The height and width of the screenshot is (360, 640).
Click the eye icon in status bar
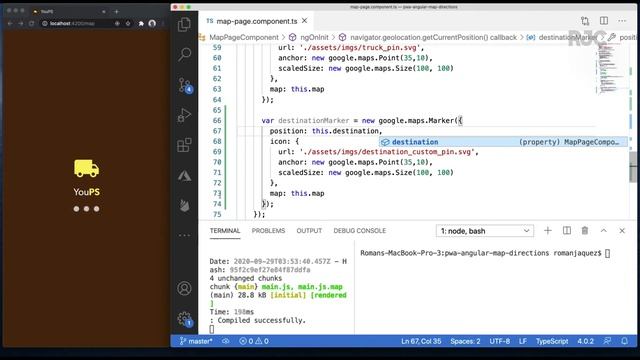click(226, 341)
